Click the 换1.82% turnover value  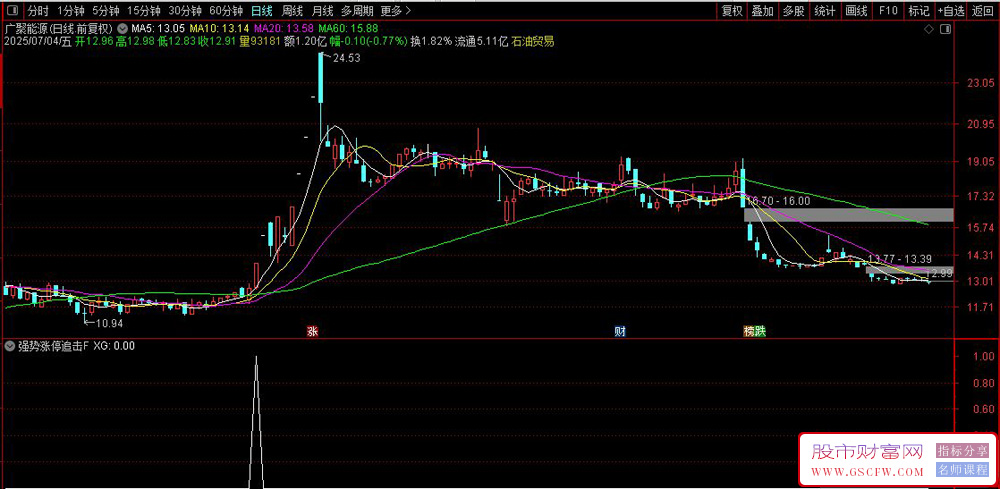point(430,42)
